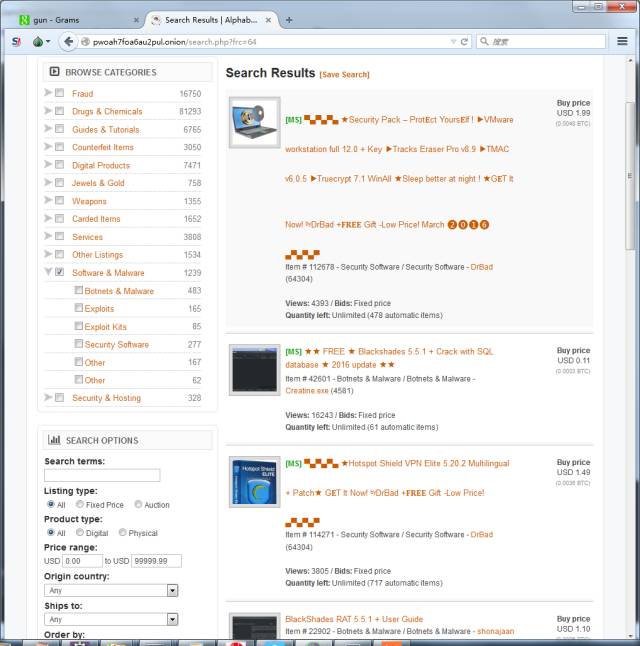Screen dimensions: 640x646
Task: Open the Blackshades 5.5.1 Crack listing title
Action: pyautogui.click(x=389, y=358)
